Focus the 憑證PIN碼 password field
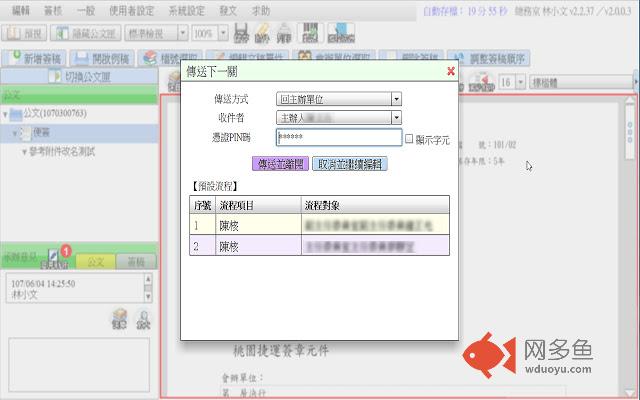The height and width of the screenshot is (400, 640). (339, 137)
